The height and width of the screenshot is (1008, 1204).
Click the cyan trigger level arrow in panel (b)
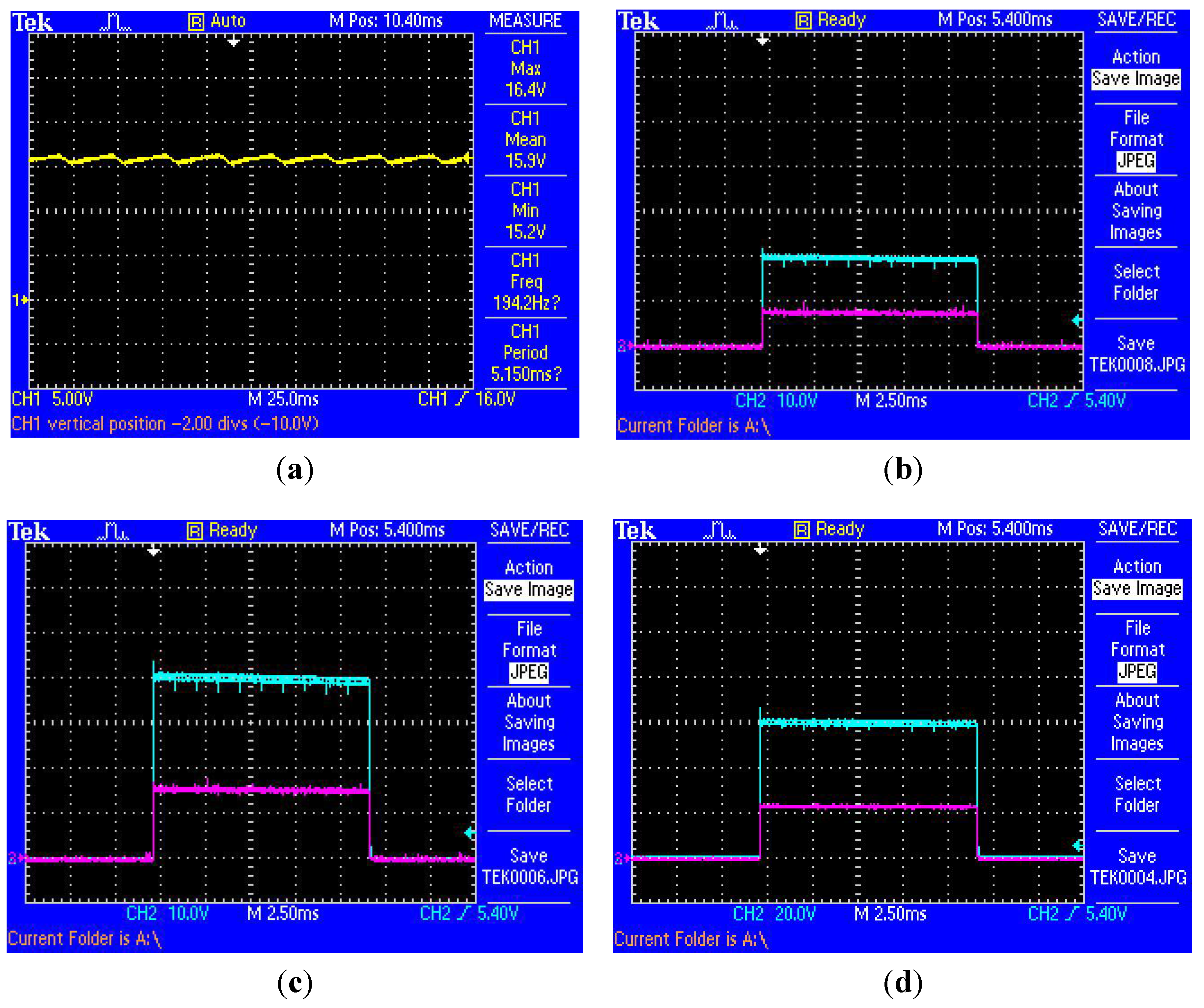tap(1077, 320)
